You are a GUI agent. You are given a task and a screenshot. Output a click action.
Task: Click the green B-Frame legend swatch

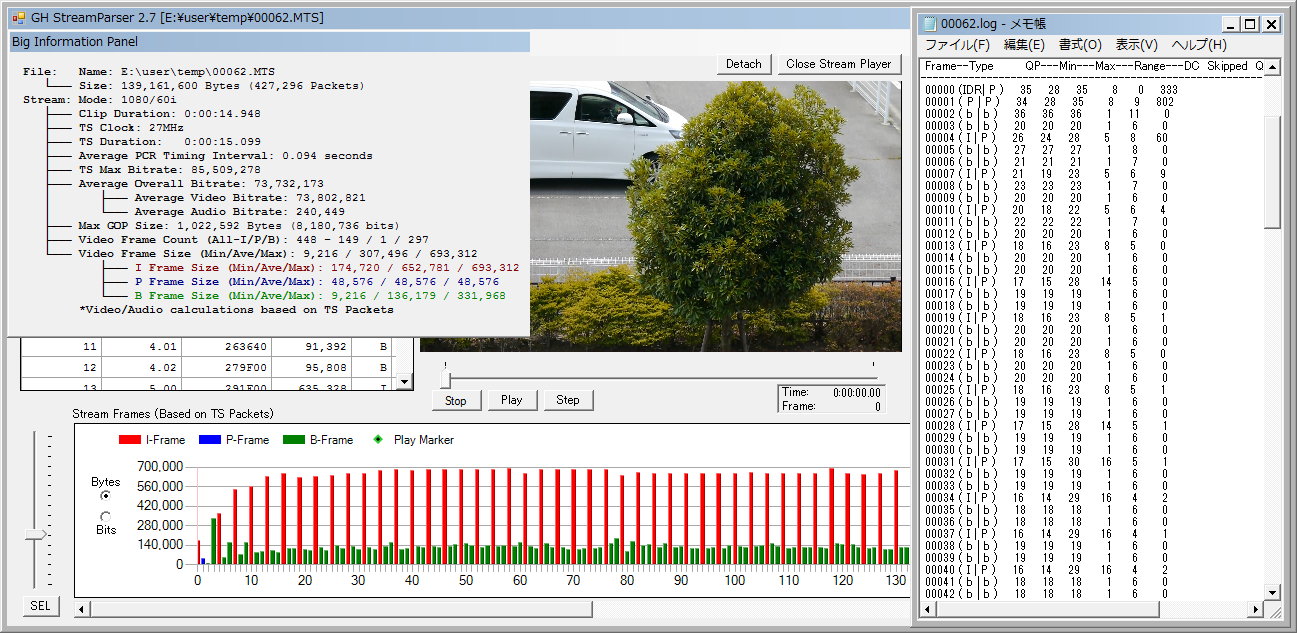point(294,440)
